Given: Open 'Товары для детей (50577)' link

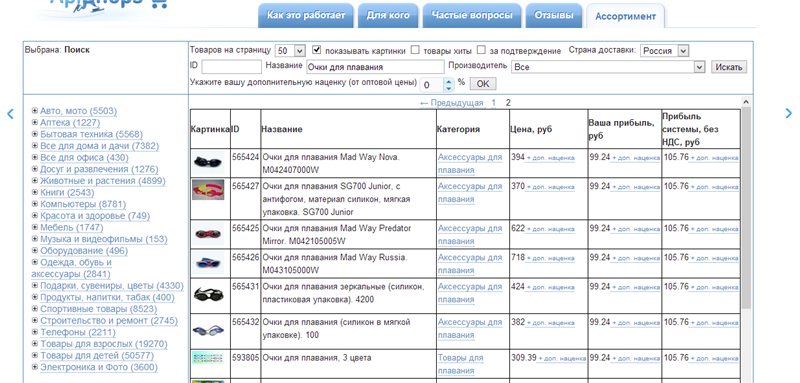Looking at the screenshot, I should coord(97,355).
